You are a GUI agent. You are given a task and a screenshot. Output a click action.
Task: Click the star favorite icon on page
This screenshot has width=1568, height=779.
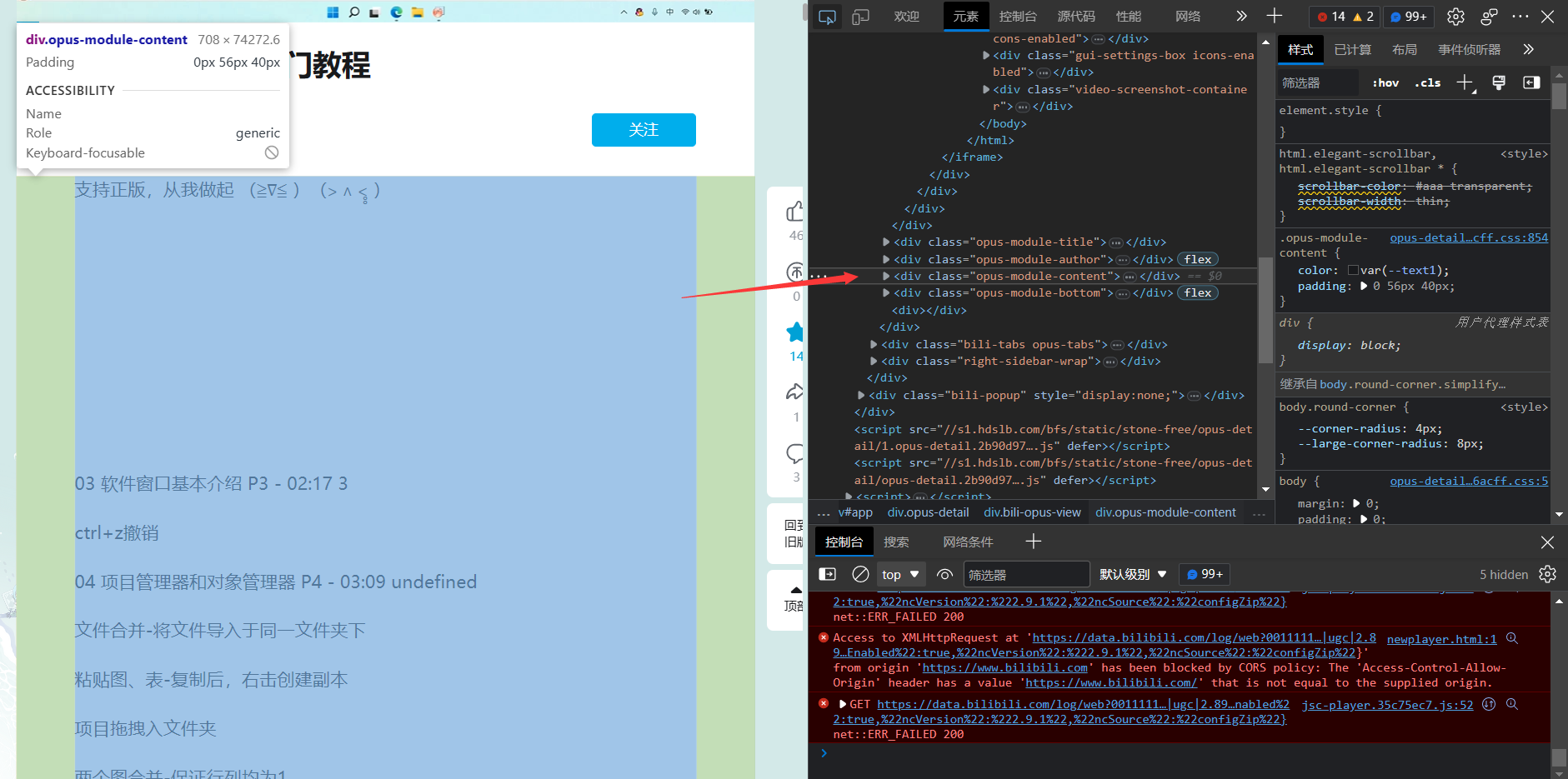pyautogui.click(x=795, y=332)
